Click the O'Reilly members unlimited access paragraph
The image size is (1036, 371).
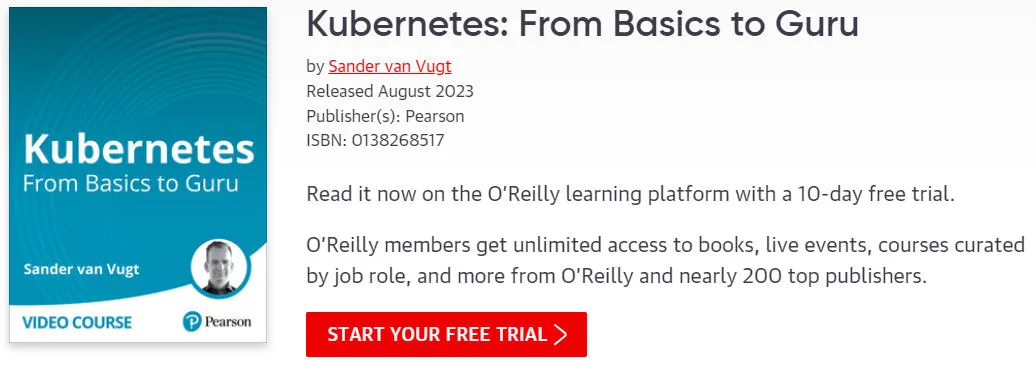(x=665, y=260)
